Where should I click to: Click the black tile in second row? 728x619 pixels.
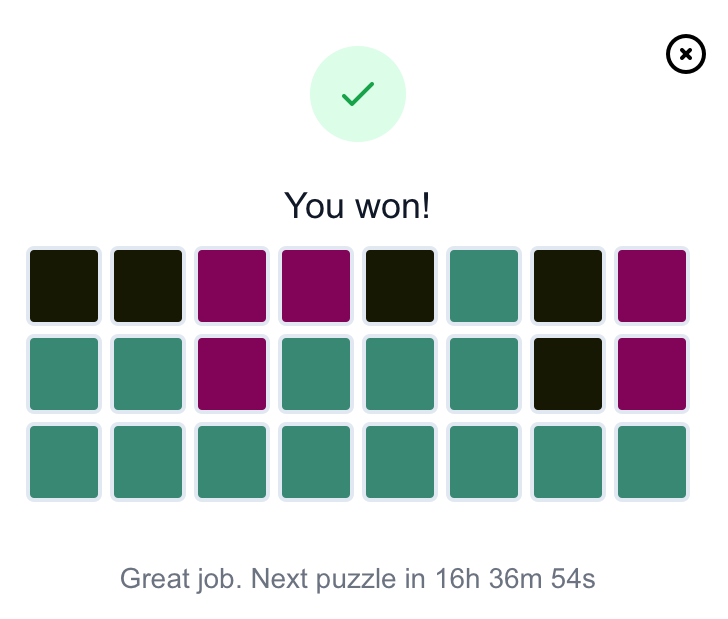[568, 374]
